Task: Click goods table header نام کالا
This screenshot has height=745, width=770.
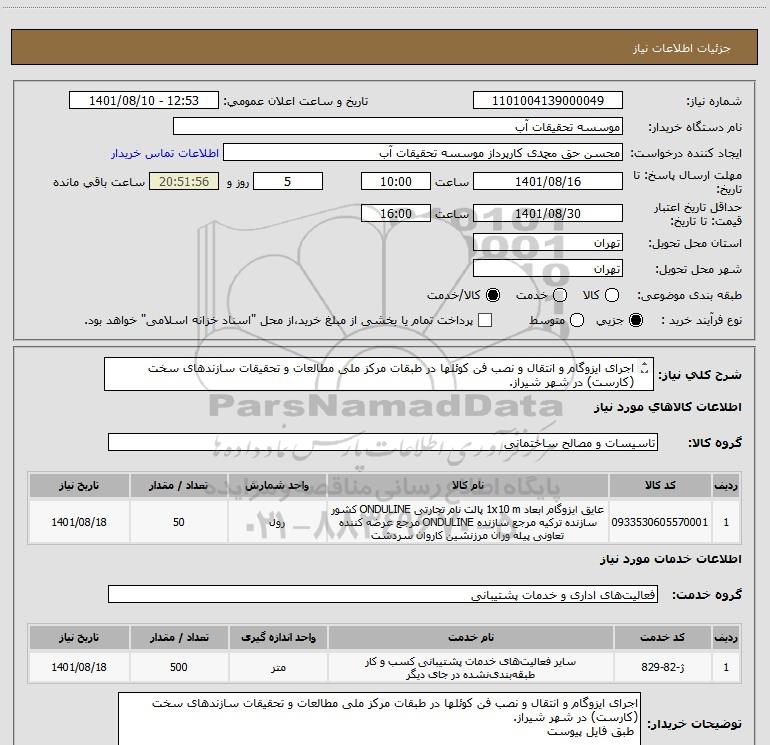Action: 468,485
